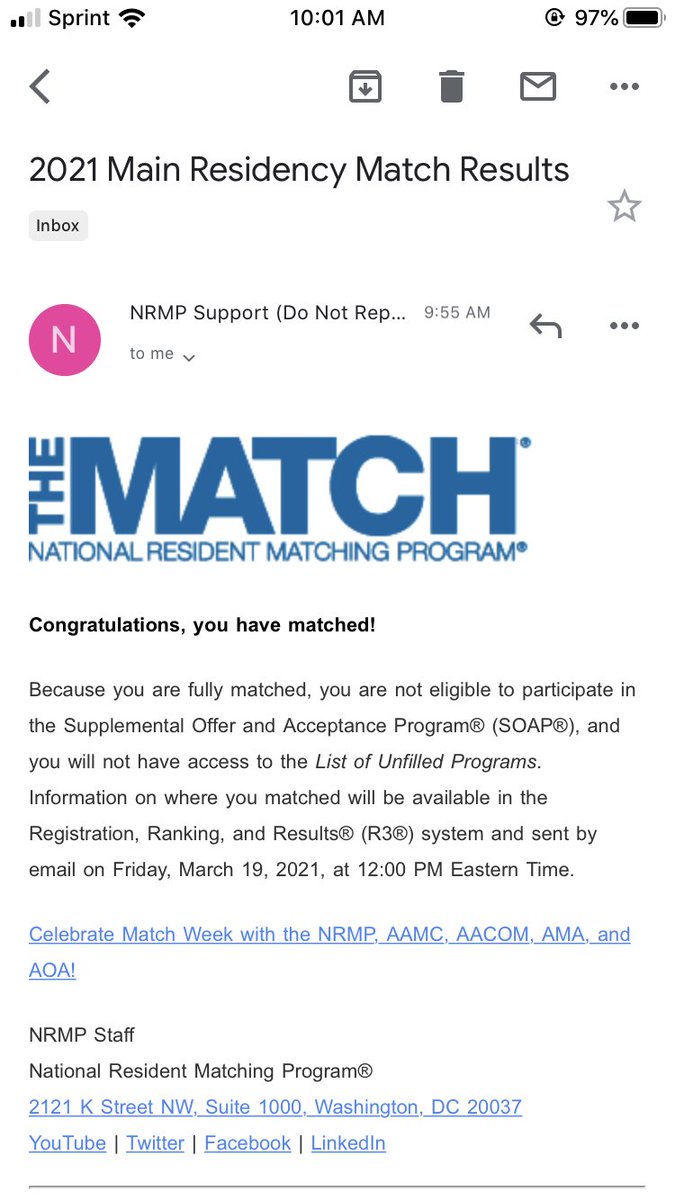The height and width of the screenshot is (1200, 675).
Task: Tap the NRMP Support sender name
Action: click(268, 313)
